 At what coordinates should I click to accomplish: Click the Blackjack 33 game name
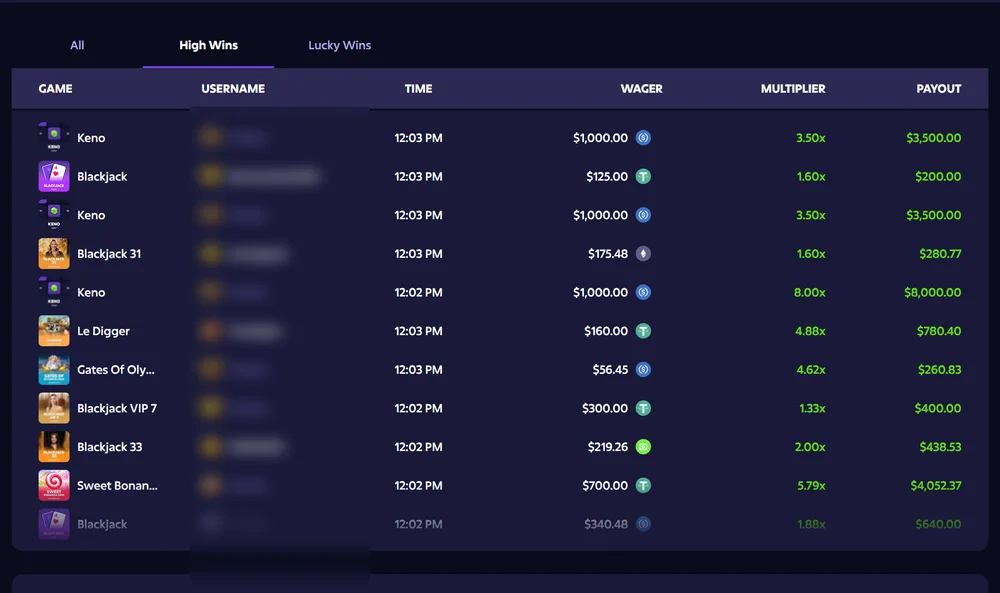[x=110, y=447]
